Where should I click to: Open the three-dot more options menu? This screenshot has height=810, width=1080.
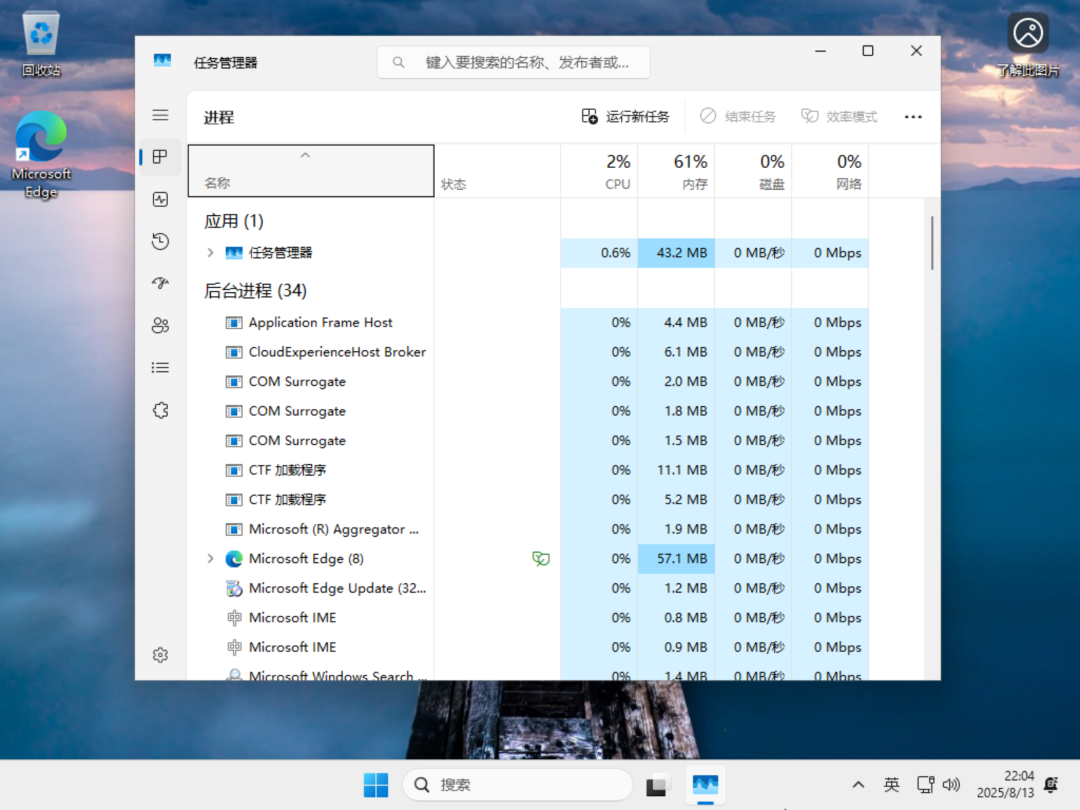pos(912,117)
